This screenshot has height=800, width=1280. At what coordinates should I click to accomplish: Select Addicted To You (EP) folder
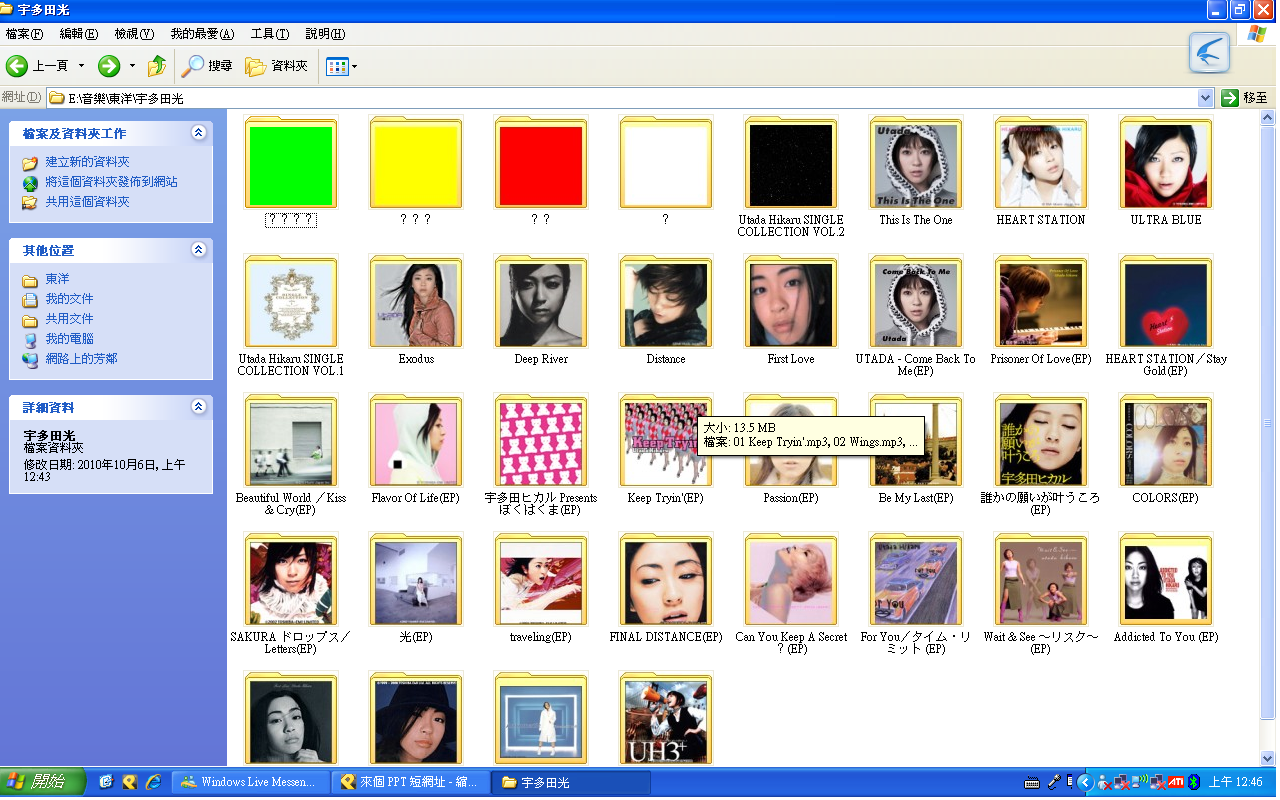[1166, 582]
